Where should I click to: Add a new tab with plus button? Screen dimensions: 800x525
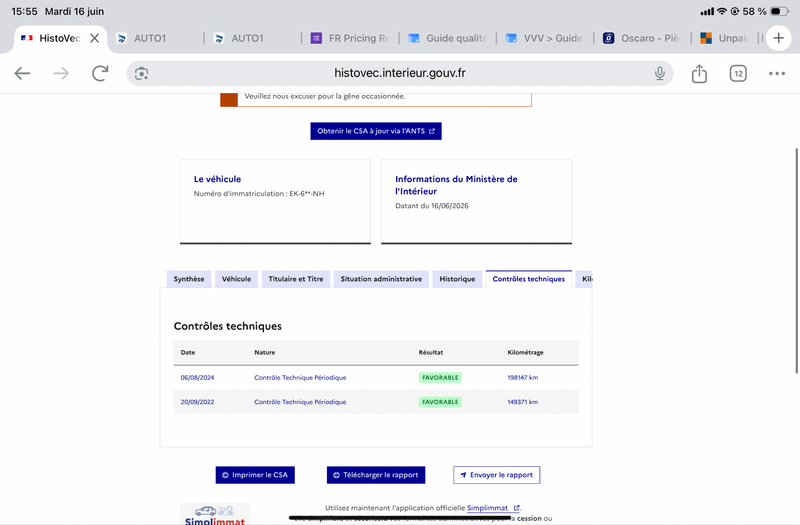[x=778, y=38]
